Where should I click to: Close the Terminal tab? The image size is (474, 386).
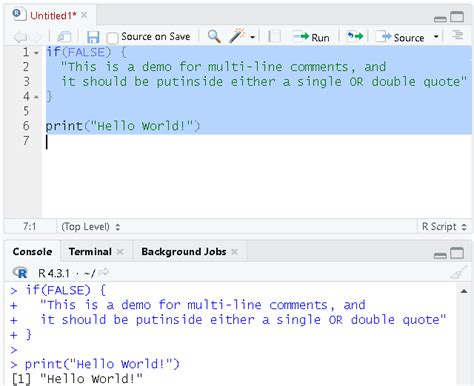(x=120, y=252)
